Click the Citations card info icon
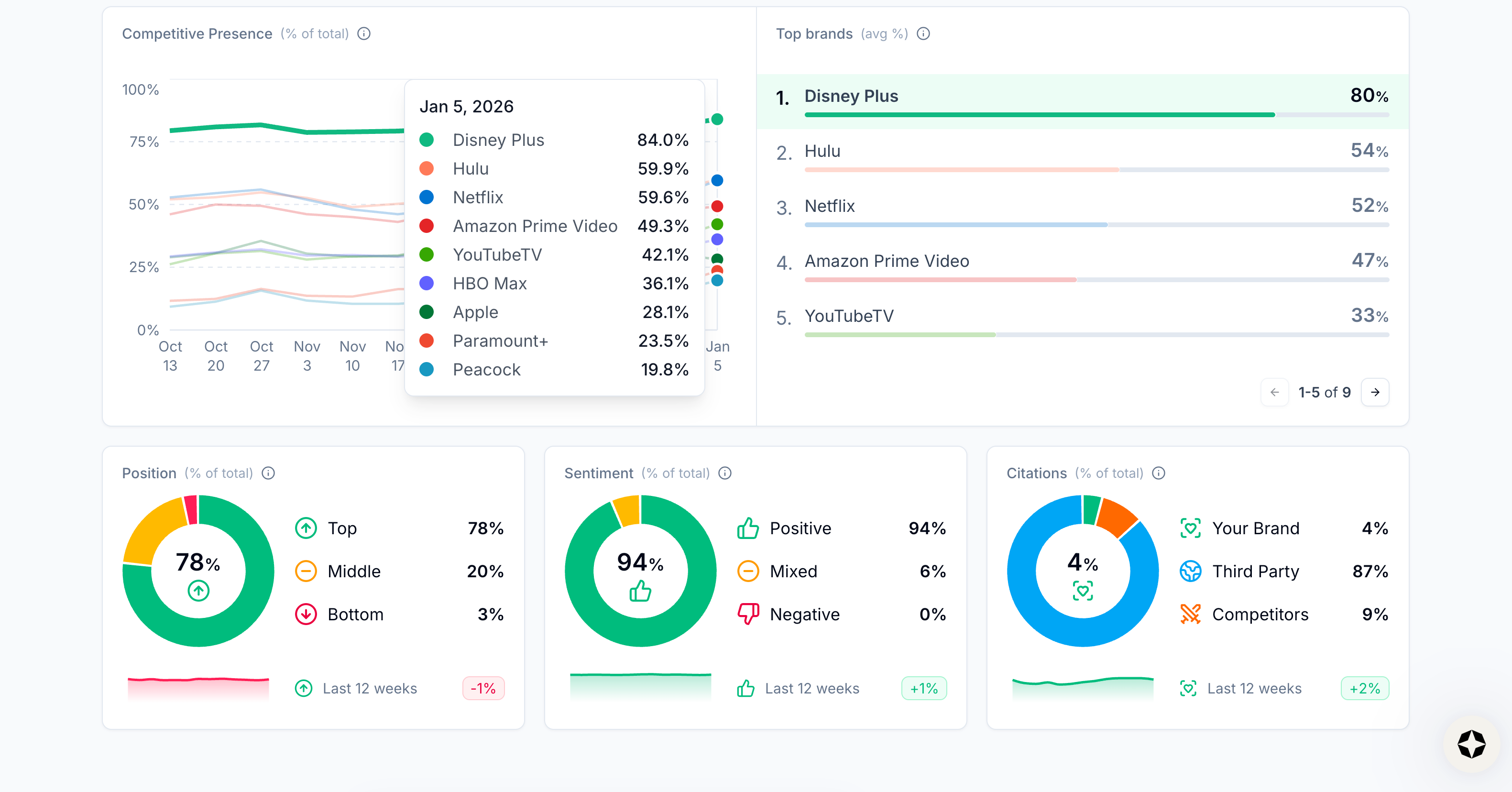 [1159, 473]
